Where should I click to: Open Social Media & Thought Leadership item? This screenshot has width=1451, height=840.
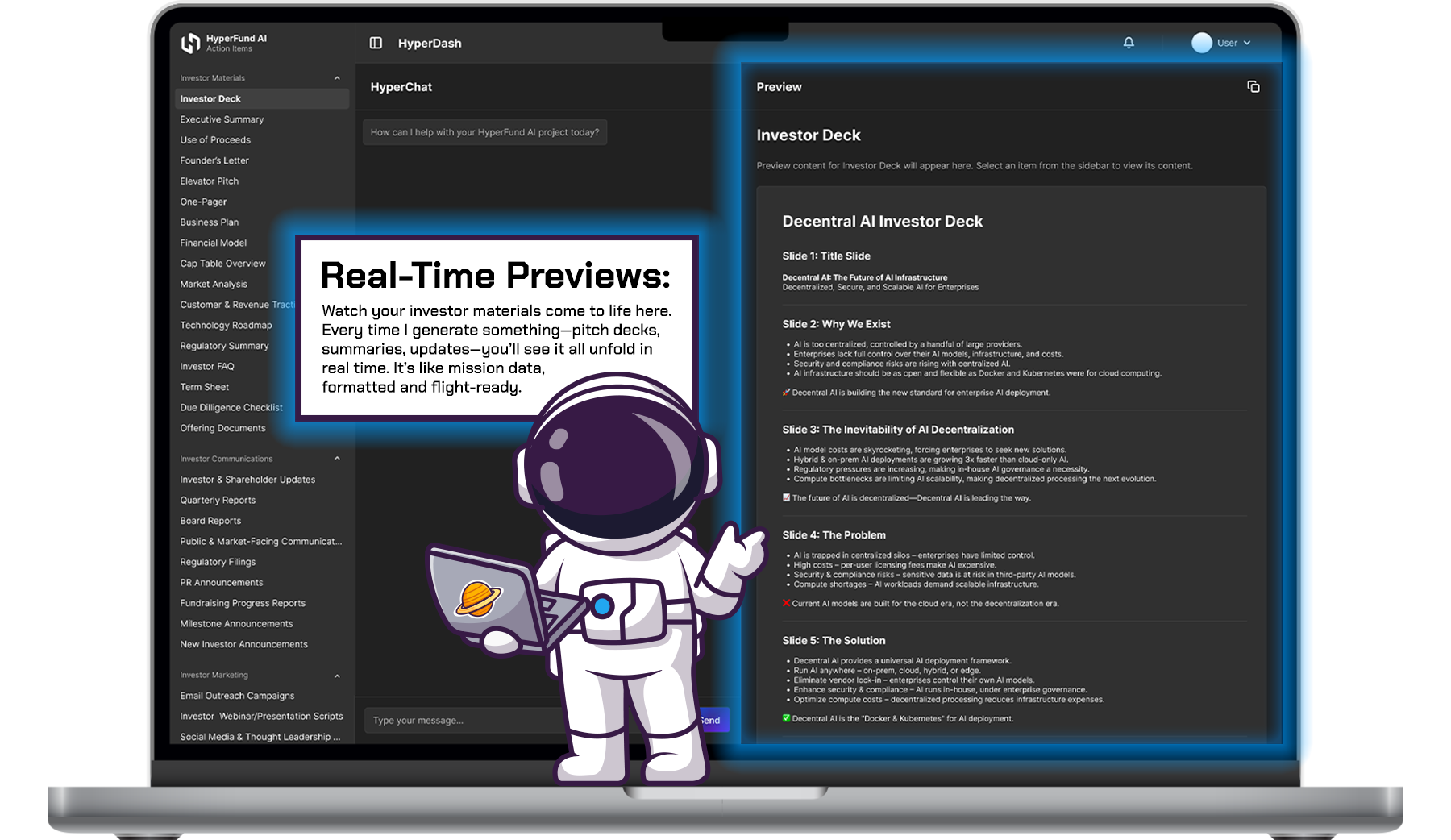point(262,737)
